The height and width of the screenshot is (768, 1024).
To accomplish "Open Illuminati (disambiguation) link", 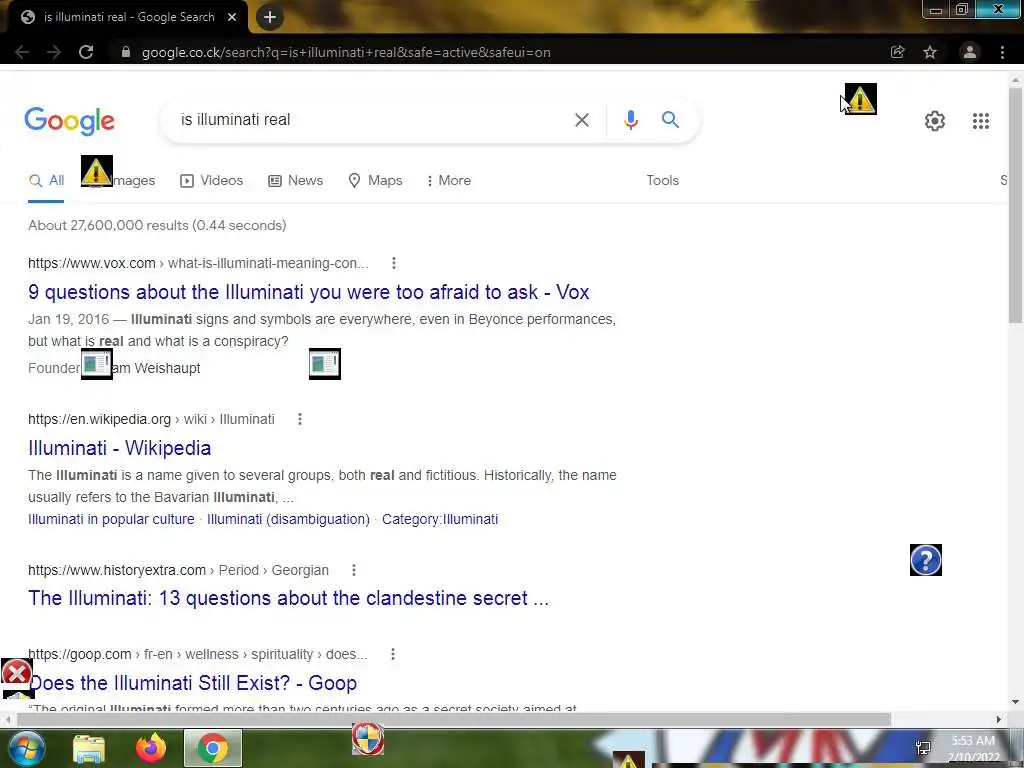I will click(288, 519).
